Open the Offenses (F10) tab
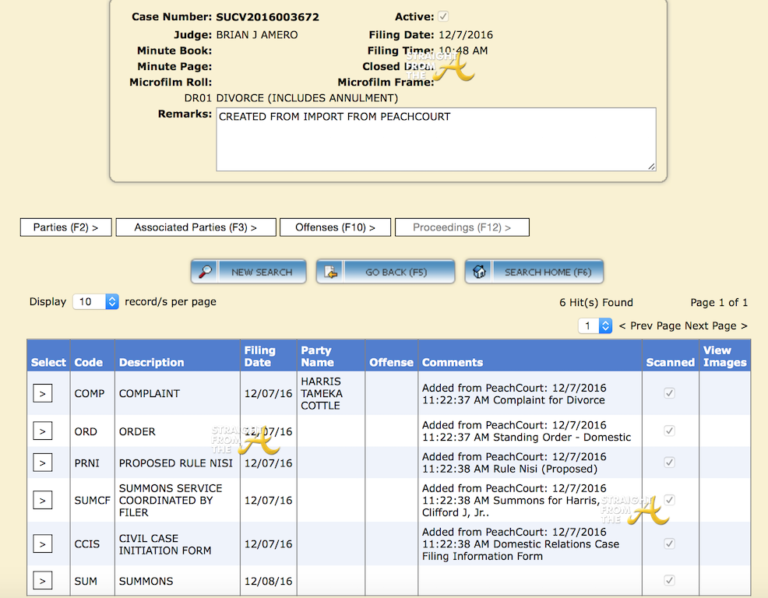Viewport: 768px width, 598px height. click(335, 227)
